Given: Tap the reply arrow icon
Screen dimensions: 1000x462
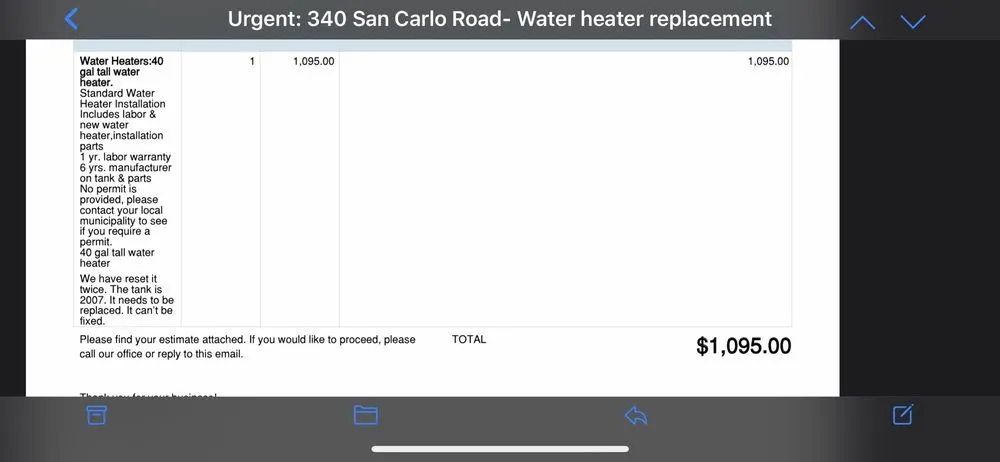Looking at the screenshot, I should [636, 415].
